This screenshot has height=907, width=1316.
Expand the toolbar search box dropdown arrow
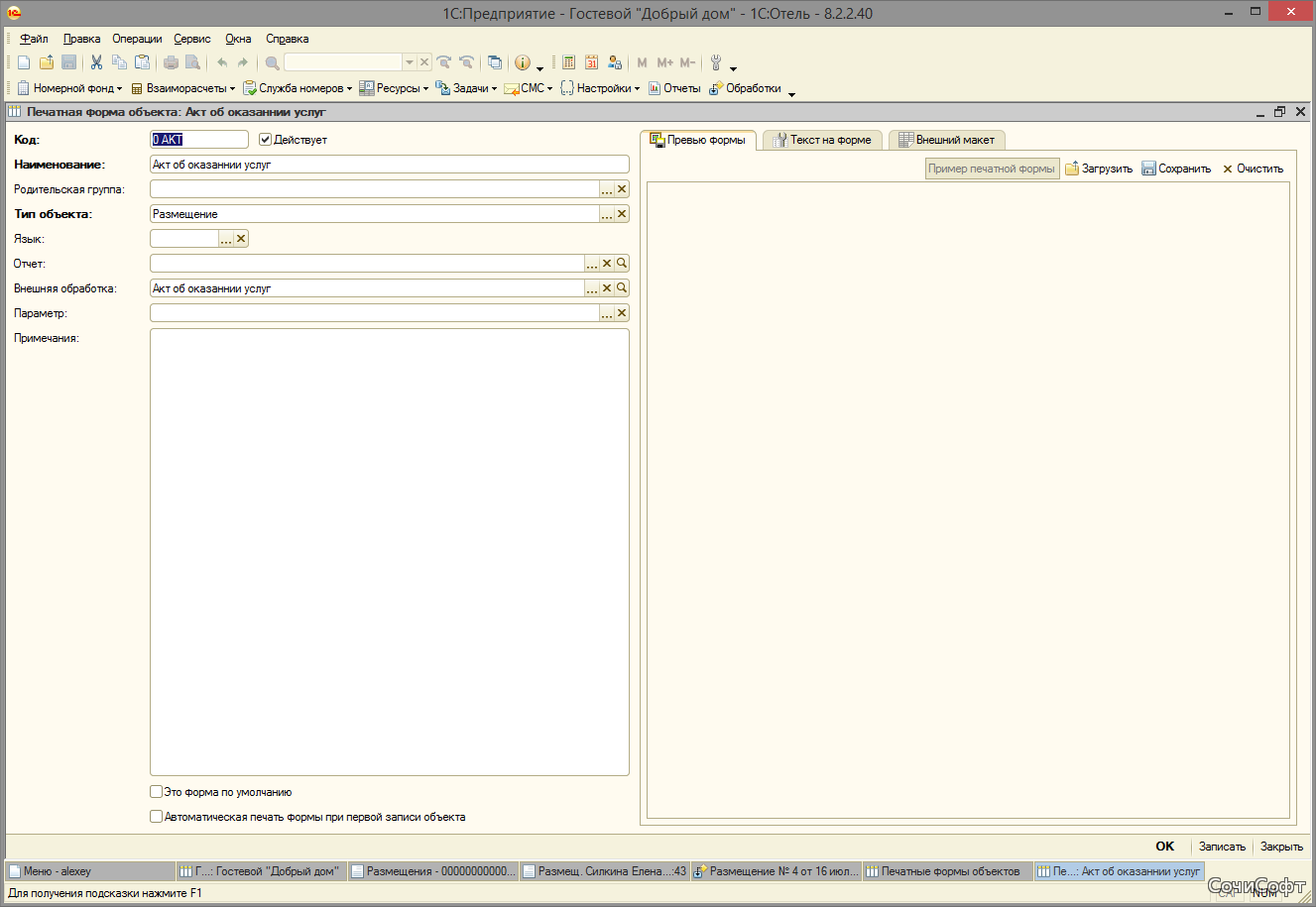pyautogui.click(x=409, y=62)
